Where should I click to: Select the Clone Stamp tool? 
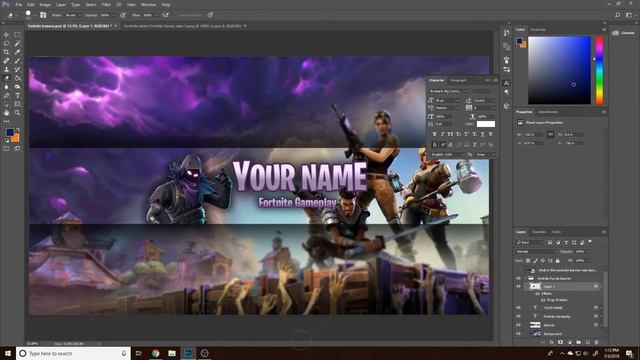(7, 69)
